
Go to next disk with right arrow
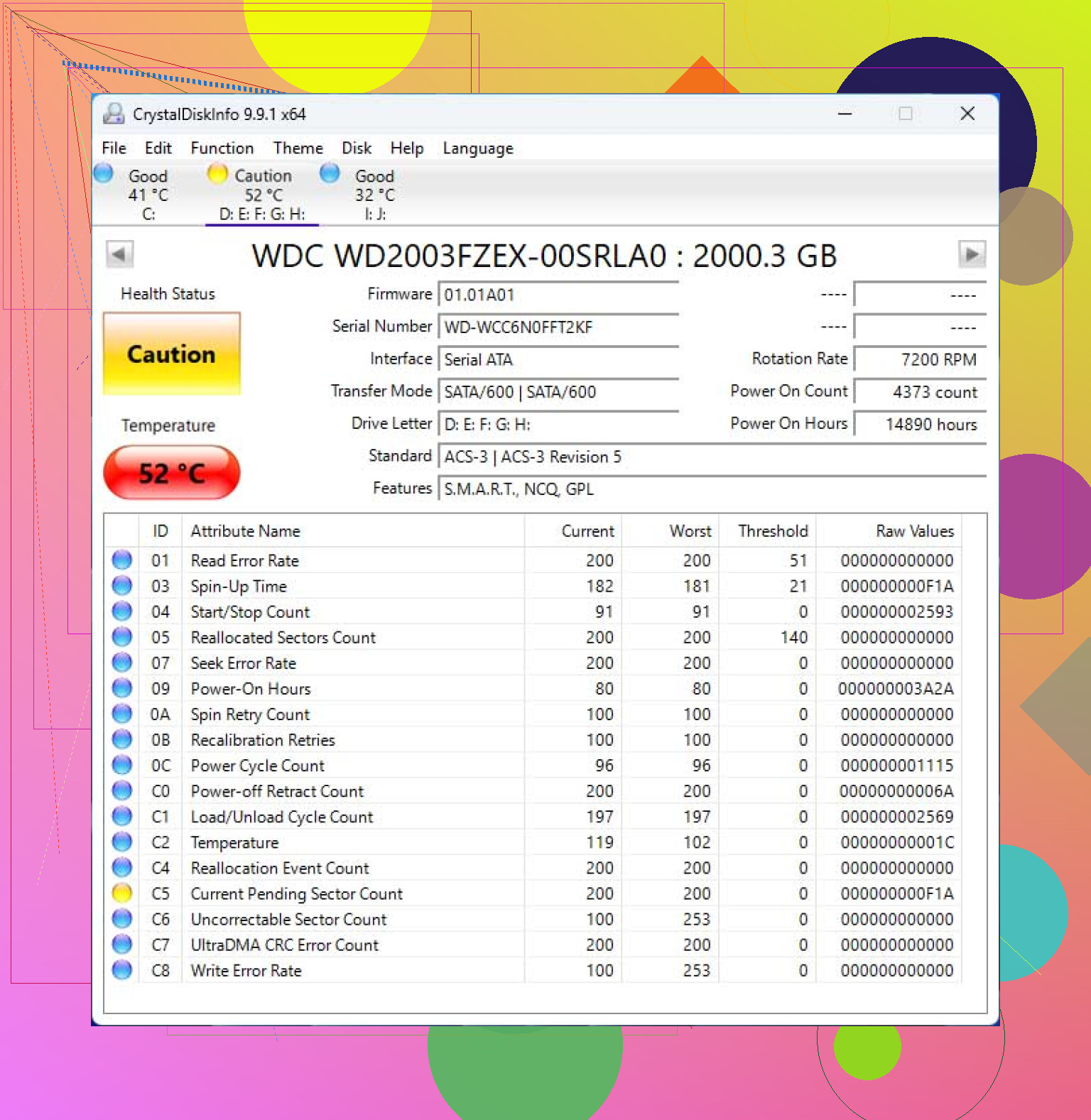tap(972, 254)
